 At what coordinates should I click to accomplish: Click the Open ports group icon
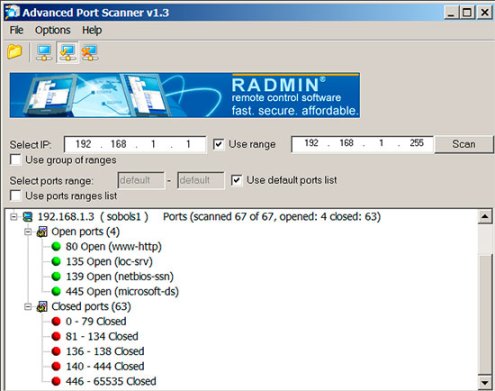(42, 232)
